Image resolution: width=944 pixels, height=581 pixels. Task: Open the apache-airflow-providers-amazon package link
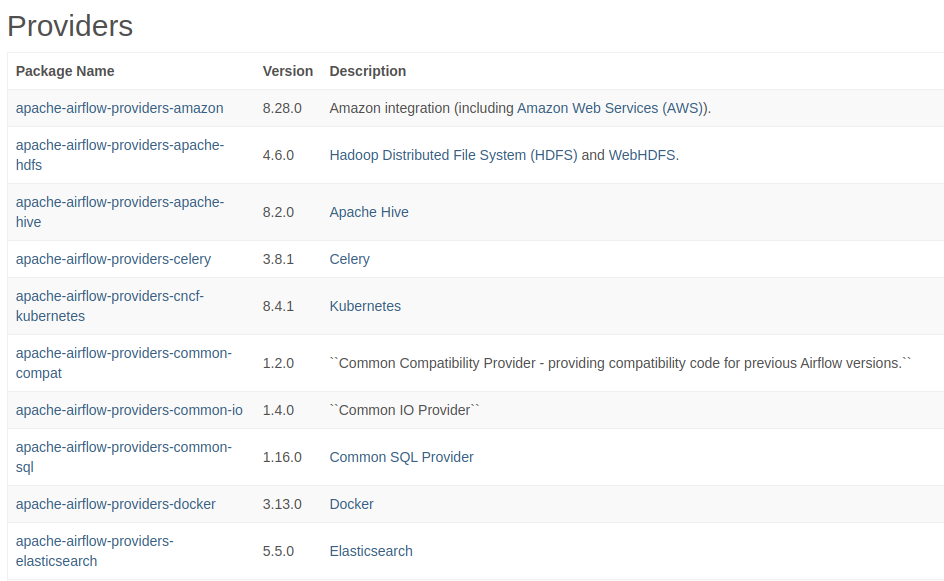119,108
